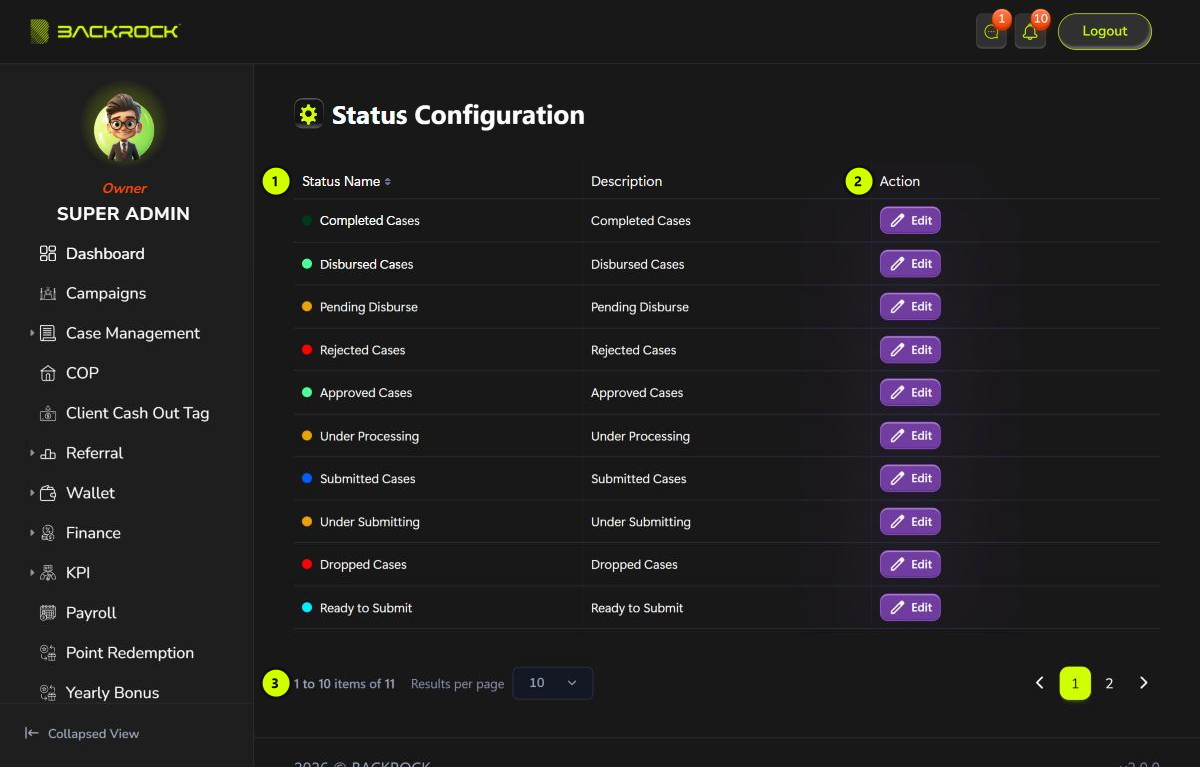Image resolution: width=1200 pixels, height=767 pixels.
Task: Click the cyan dot beside Ready to Submit
Action: [x=307, y=608]
